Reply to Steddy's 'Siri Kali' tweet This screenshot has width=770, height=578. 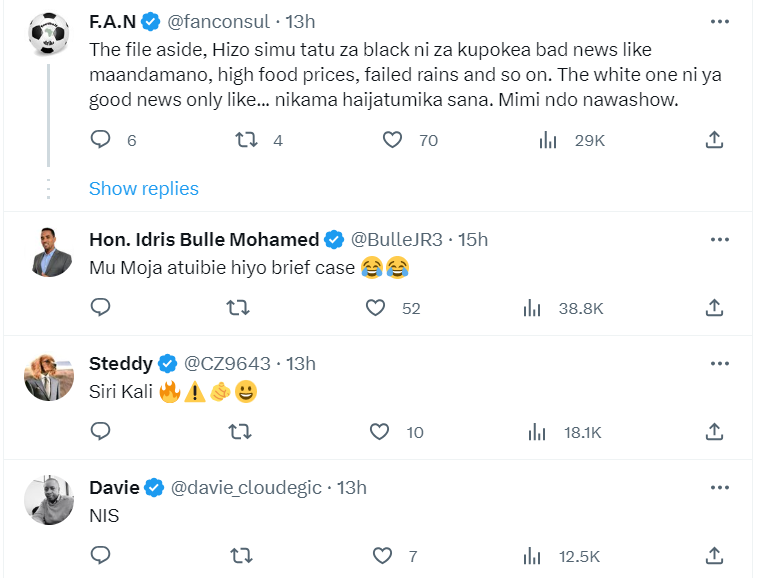click(x=100, y=432)
